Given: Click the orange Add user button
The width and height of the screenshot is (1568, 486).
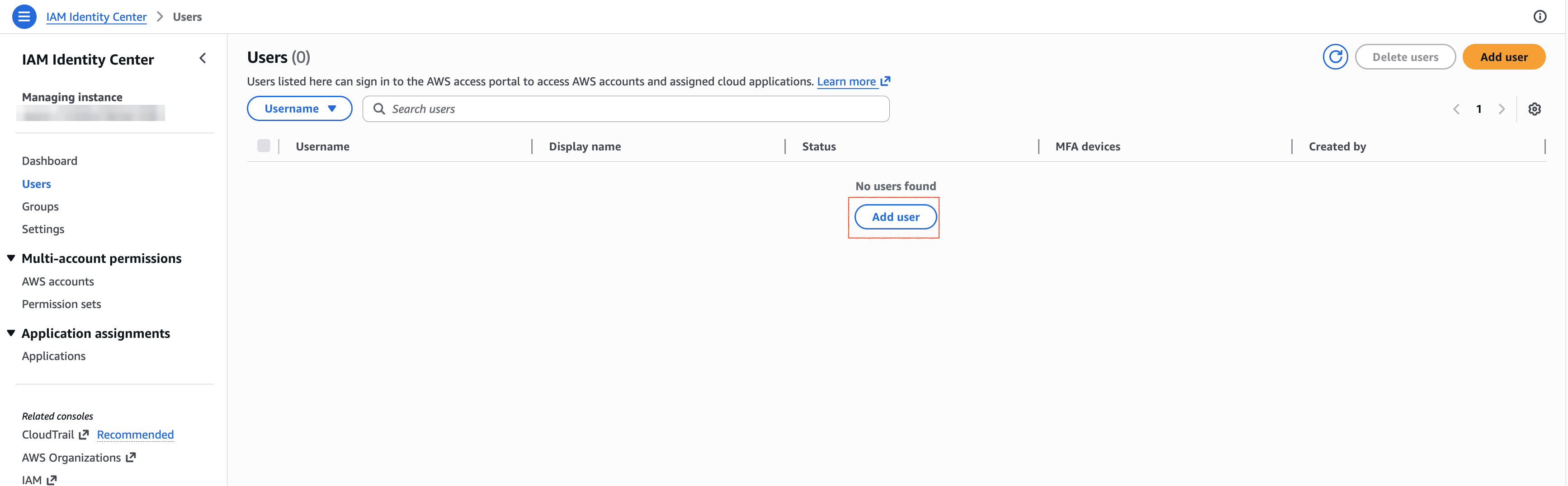Looking at the screenshot, I should point(1503,56).
